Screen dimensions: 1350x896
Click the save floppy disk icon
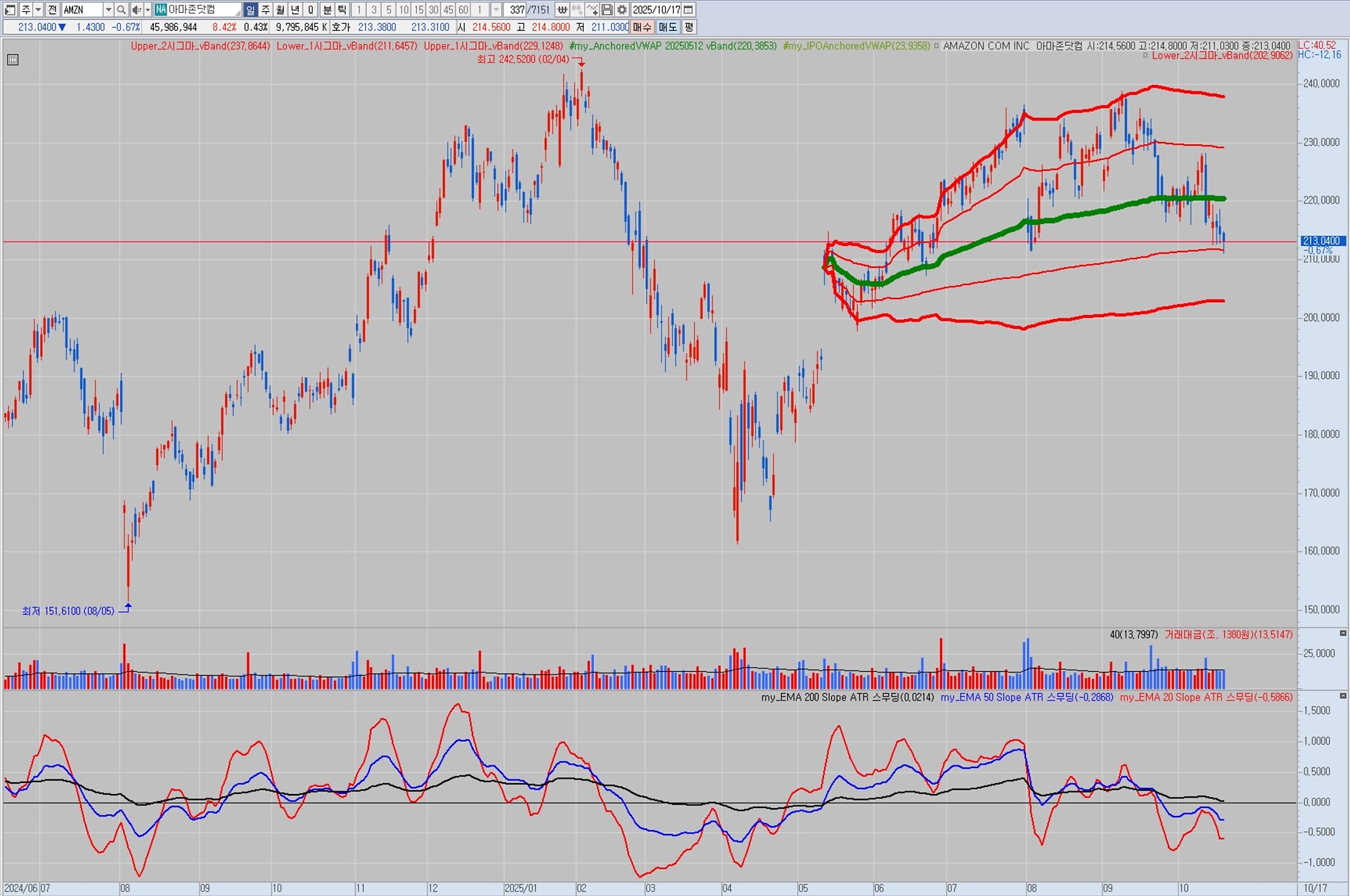tap(607, 10)
